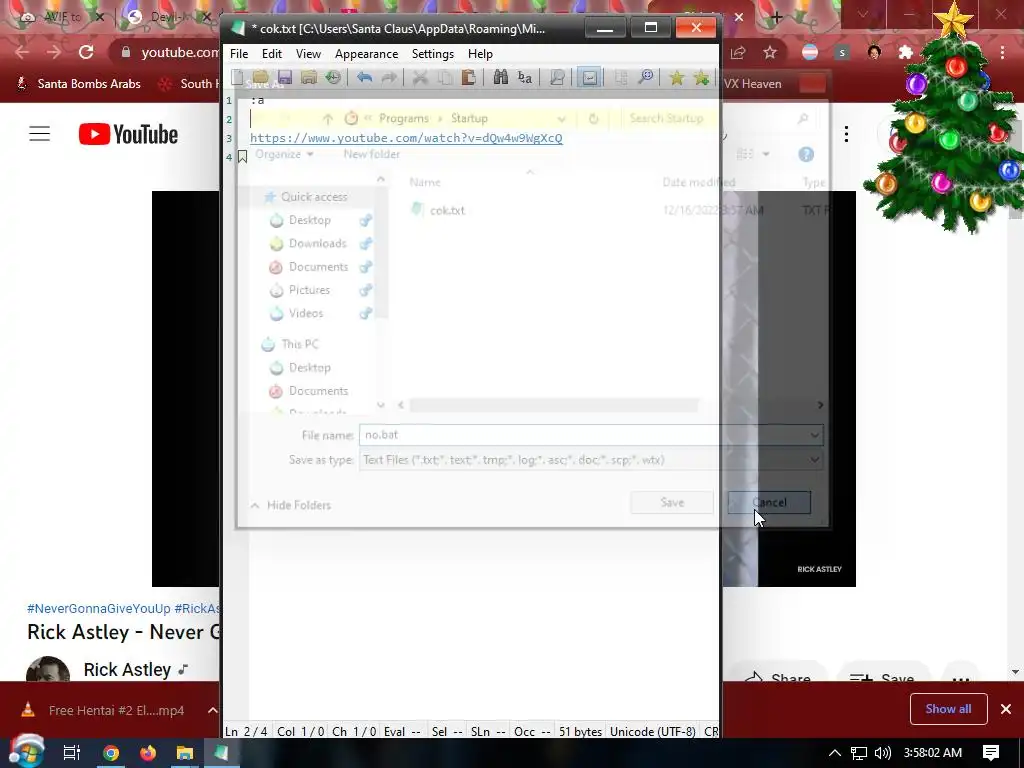Open Firefox from the taskbar
1024x768 pixels.
pos(148,753)
